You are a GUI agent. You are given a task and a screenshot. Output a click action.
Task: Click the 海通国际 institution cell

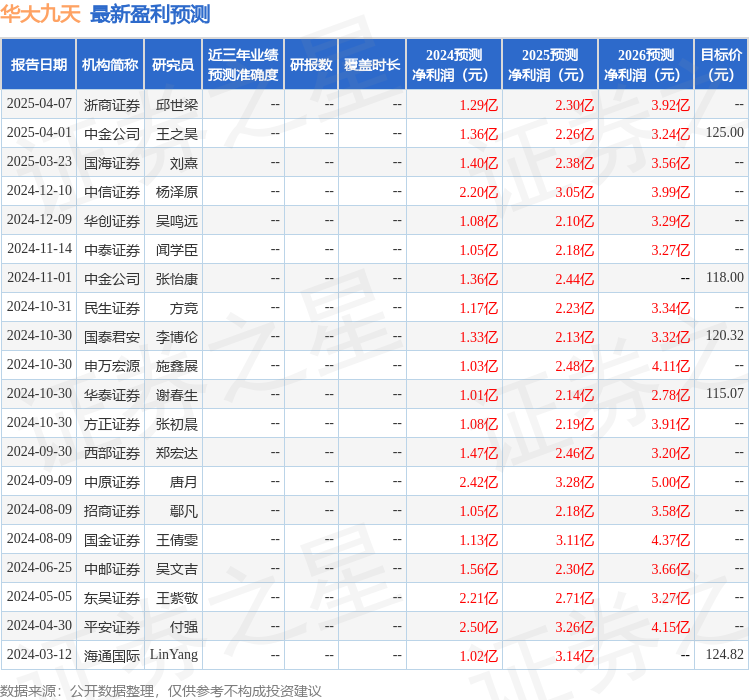point(112,656)
